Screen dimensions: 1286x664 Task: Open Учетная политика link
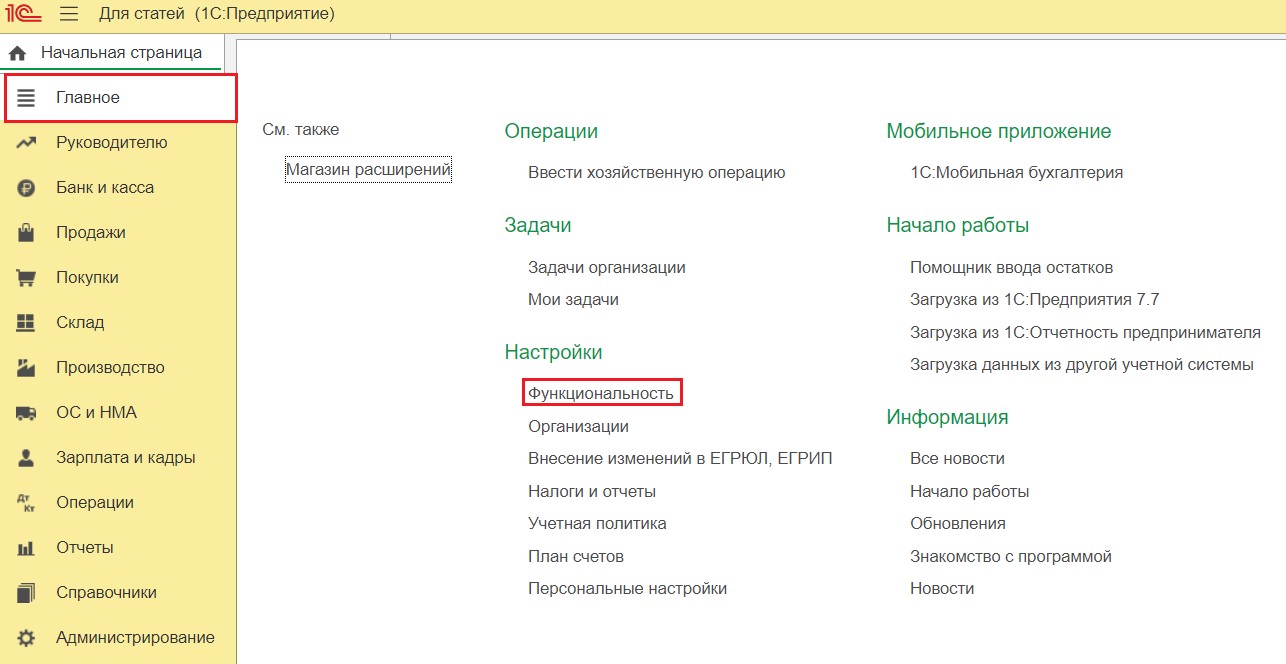pos(597,524)
